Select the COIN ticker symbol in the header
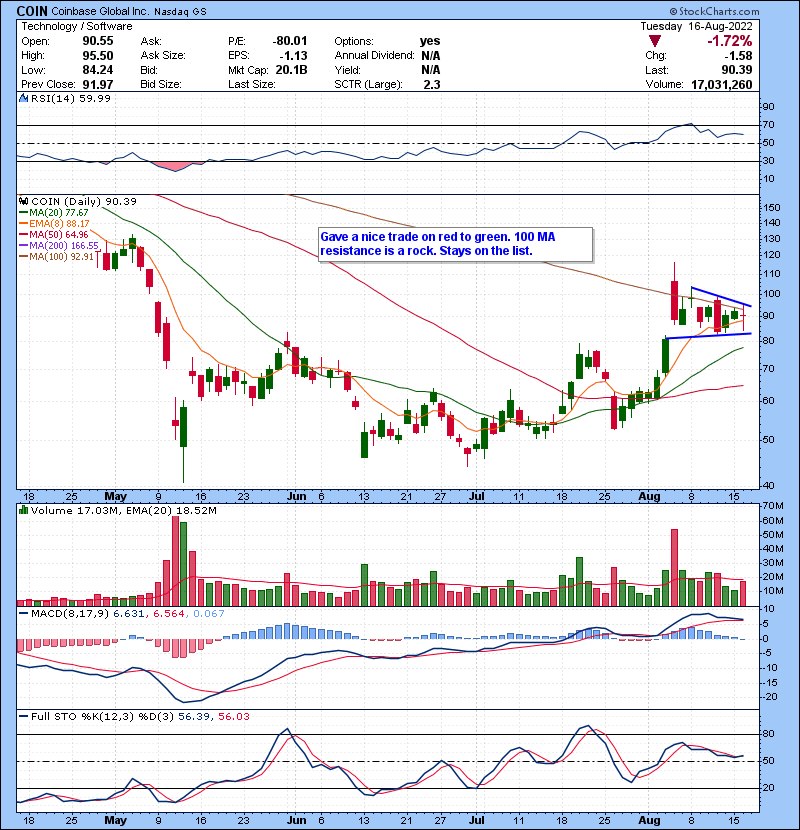 [x=32, y=11]
